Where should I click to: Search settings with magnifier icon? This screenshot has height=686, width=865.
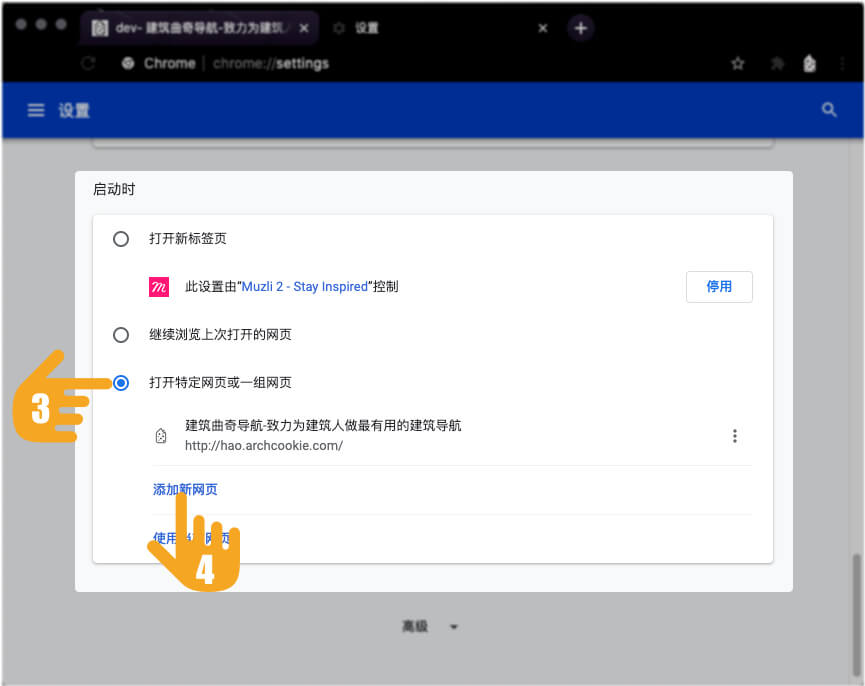(829, 110)
